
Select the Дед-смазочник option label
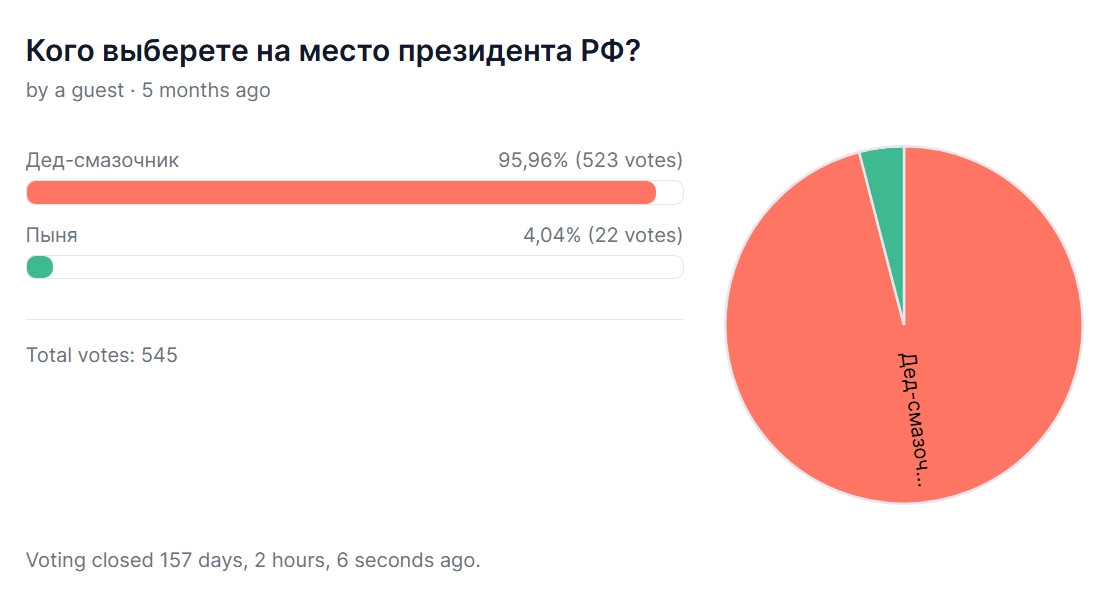[x=102, y=160]
